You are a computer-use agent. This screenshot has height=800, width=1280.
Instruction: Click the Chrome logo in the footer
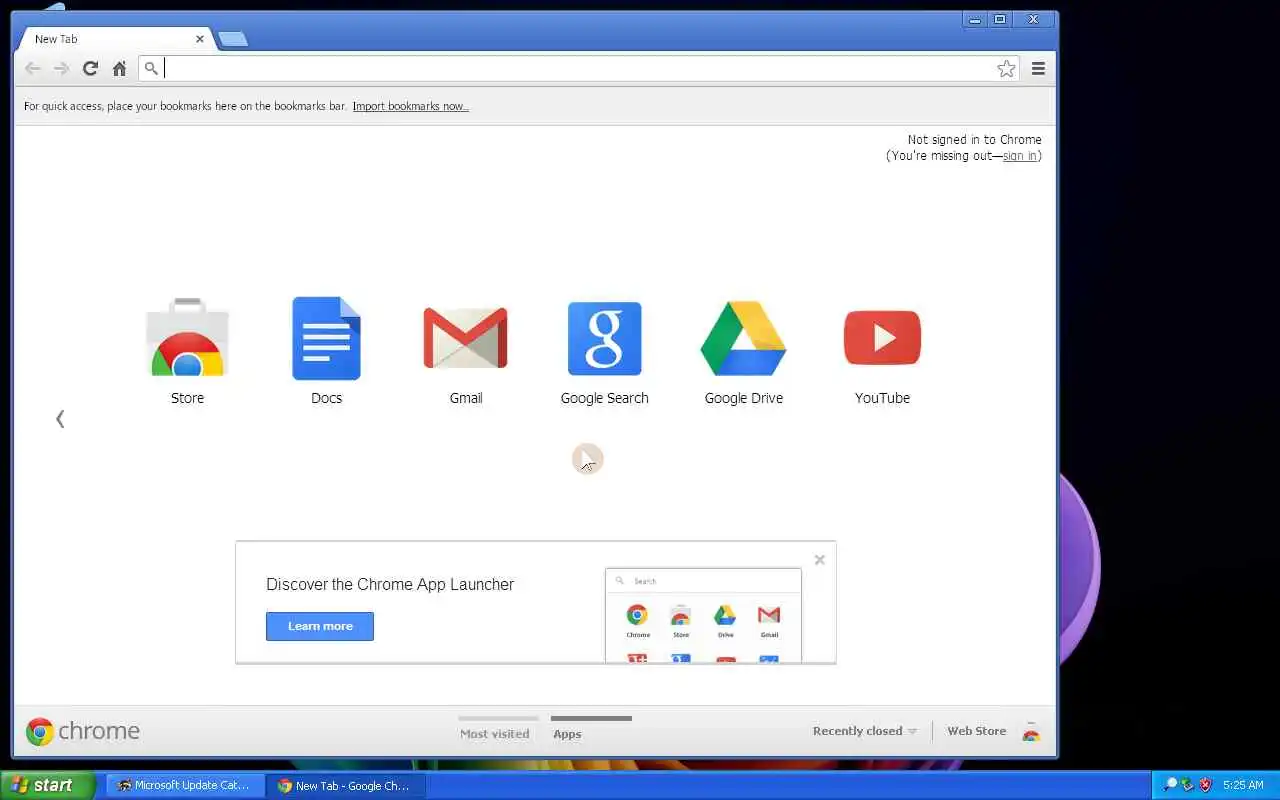point(83,732)
